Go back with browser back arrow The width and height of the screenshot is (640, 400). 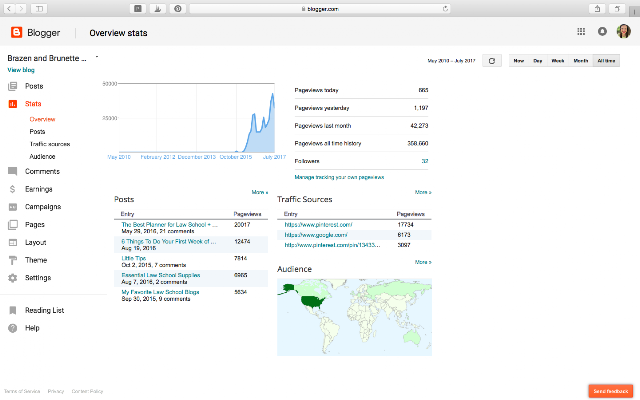point(9,8)
